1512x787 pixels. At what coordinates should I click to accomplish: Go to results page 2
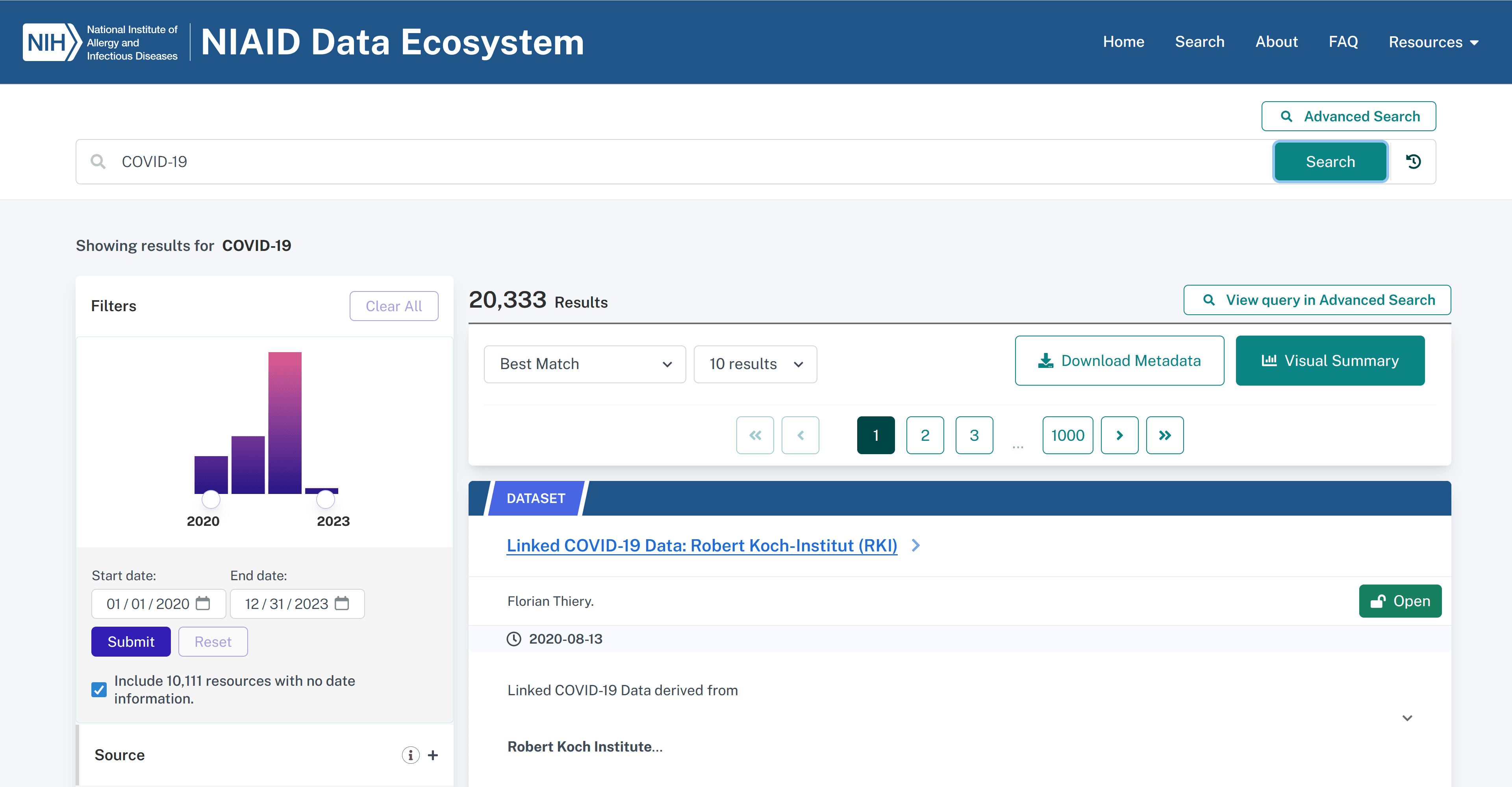pyautogui.click(x=925, y=435)
